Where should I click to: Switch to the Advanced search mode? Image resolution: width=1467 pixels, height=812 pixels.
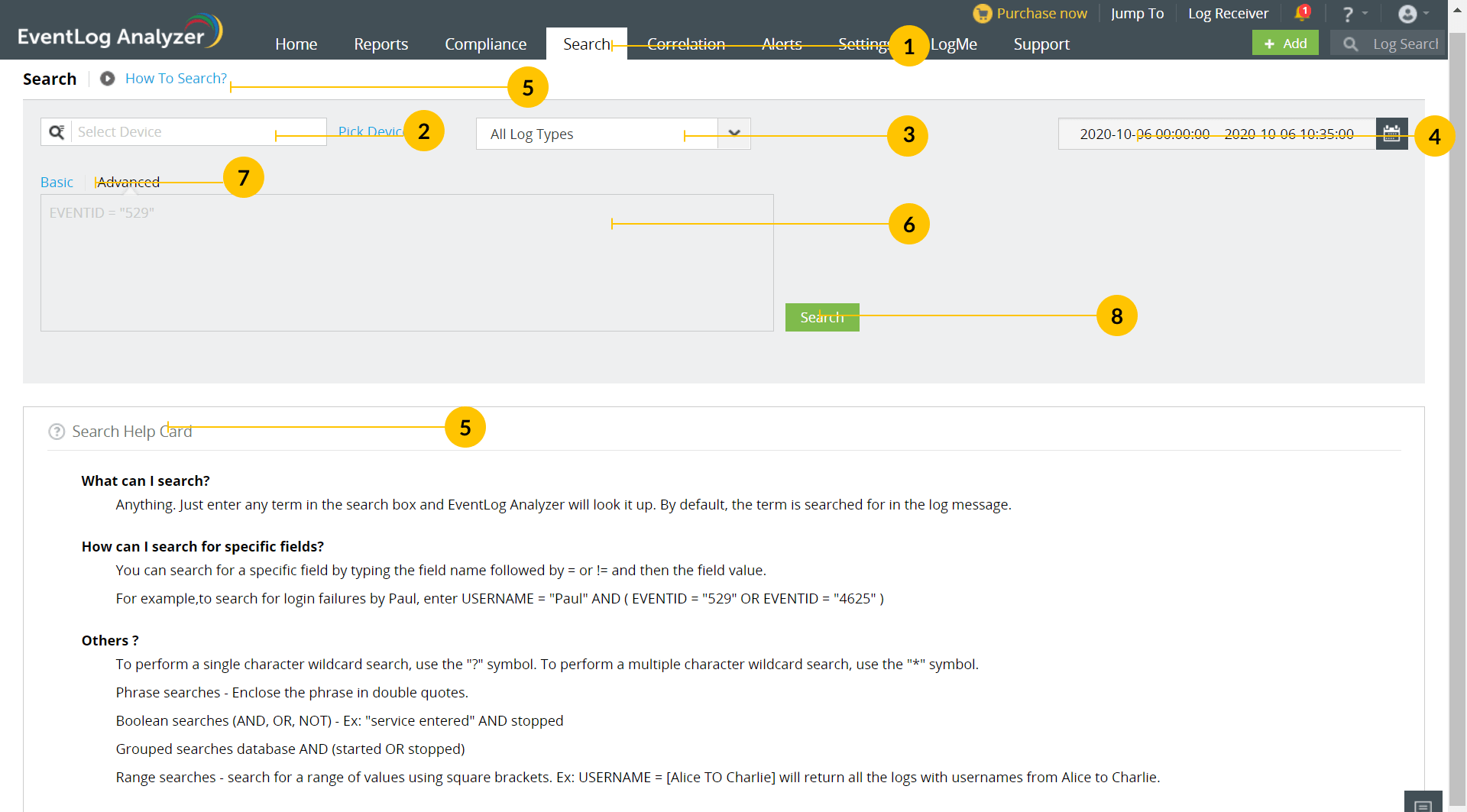pos(128,183)
